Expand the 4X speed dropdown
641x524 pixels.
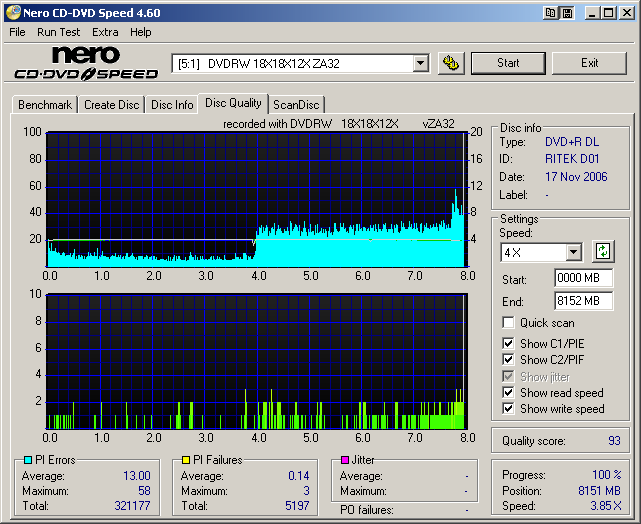coord(573,253)
